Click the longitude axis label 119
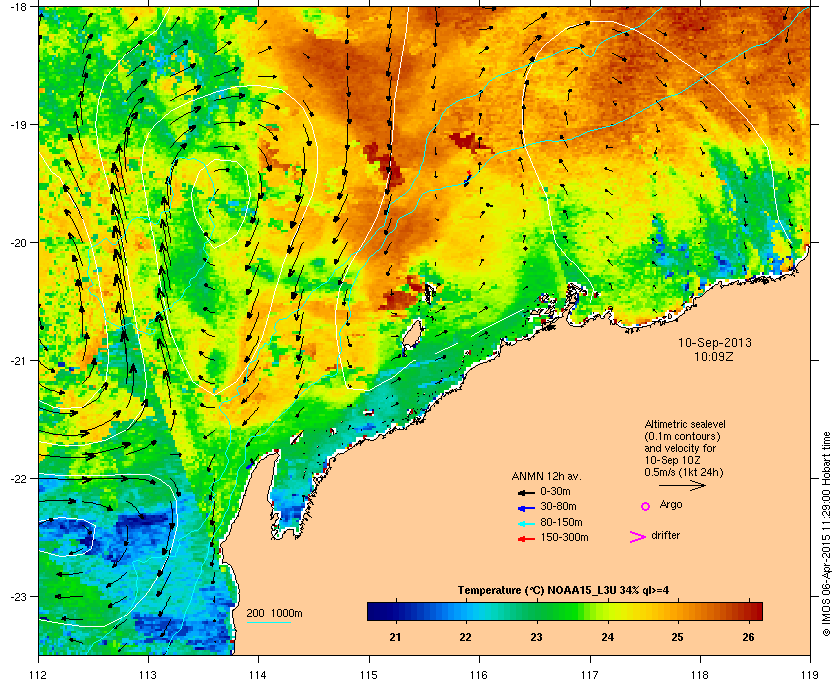 pyautogui.click(x=811, y=674)
